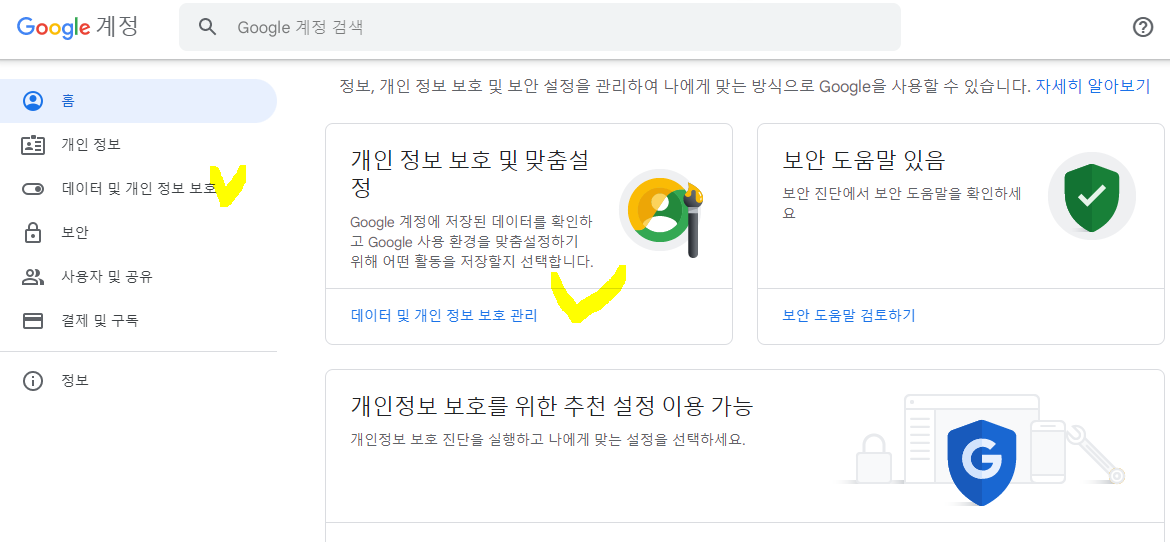Click the 개인 정보 ID card icon

click(x=33, y=145)
